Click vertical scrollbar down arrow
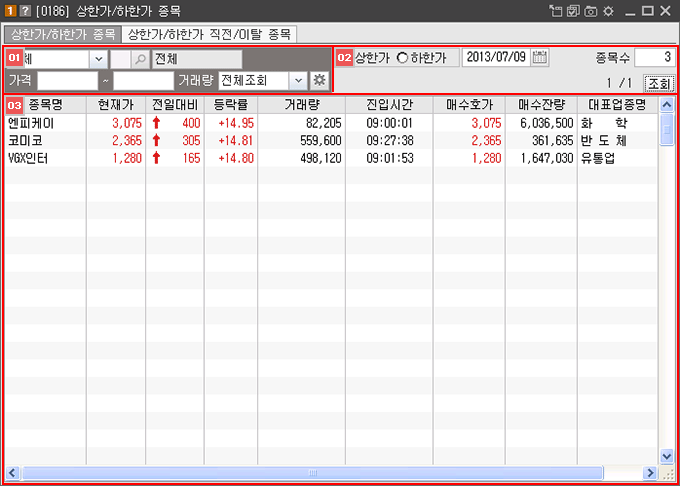 coord(667,456)
